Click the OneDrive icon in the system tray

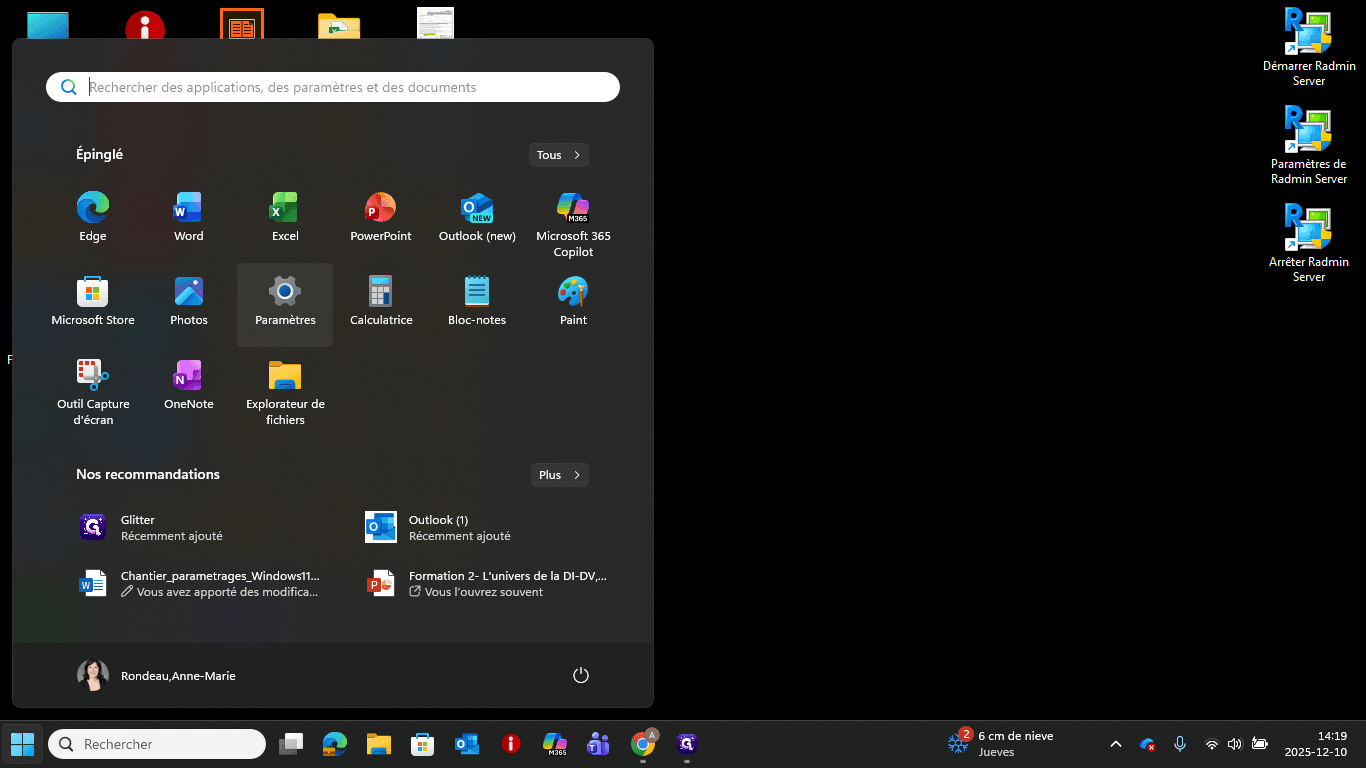click(x=1148, y=744)
